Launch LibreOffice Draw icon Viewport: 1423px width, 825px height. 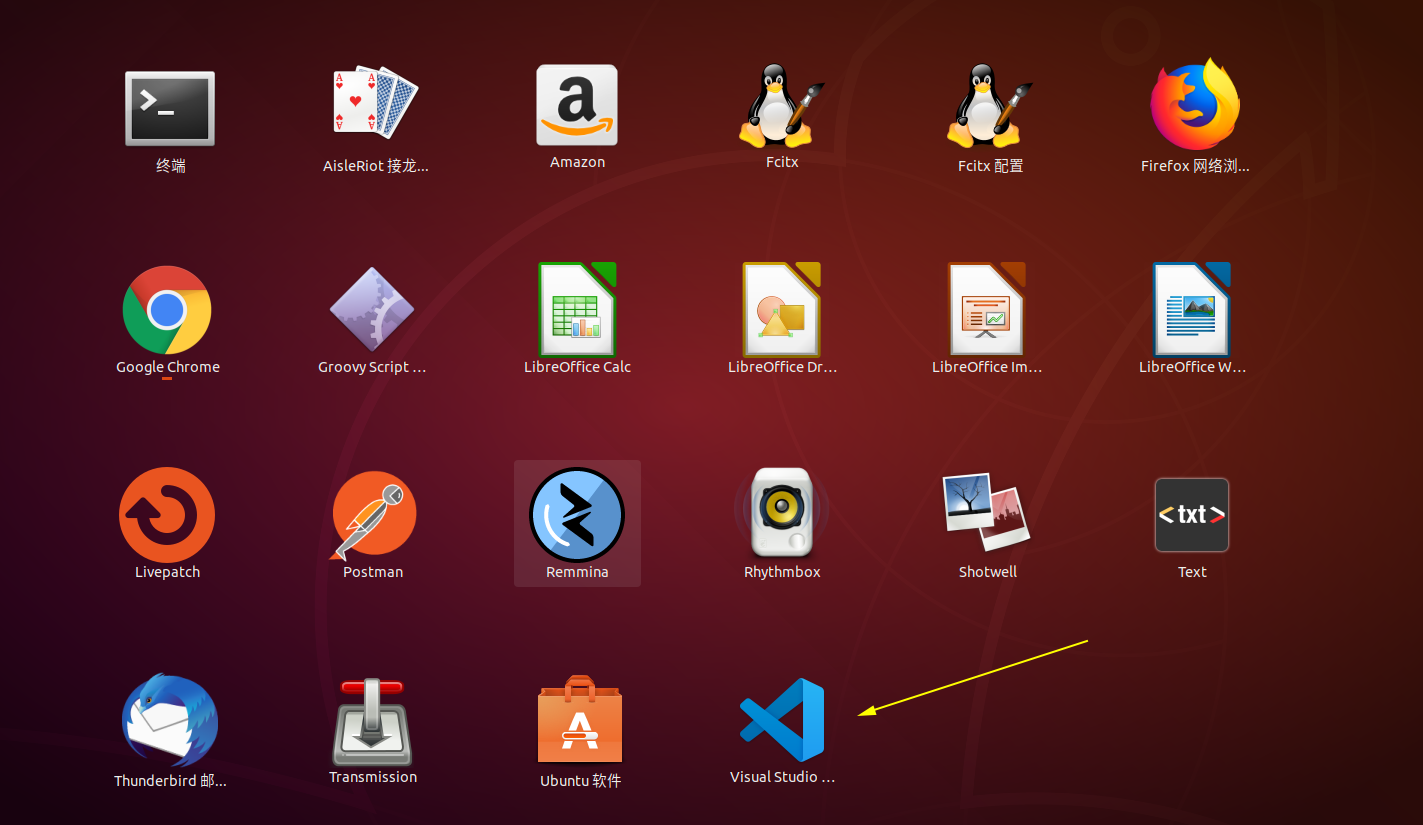pyautogui.click(x=782, y=309)
